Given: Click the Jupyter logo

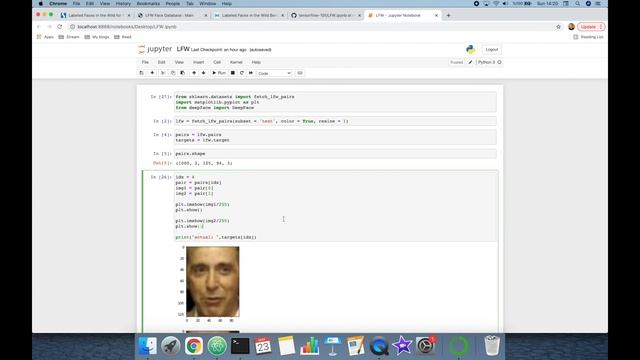Looking at the screenshot, I should (155, 49).
